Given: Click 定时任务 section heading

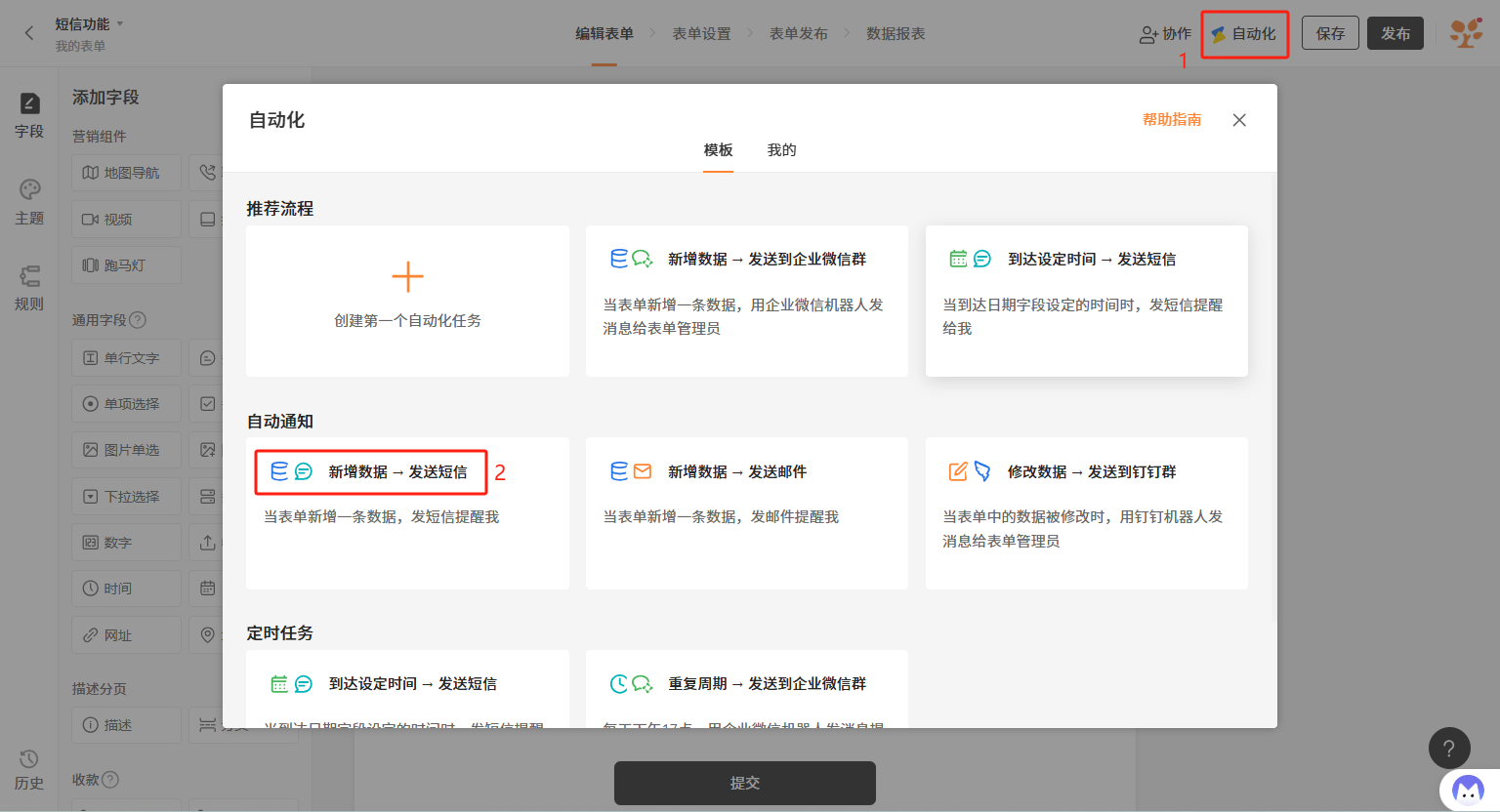Looking at the screenshot, I should tap(280, 633).
